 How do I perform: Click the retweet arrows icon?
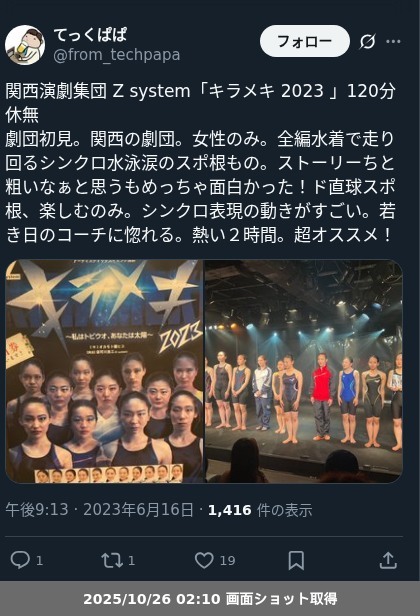click(112, 560)
